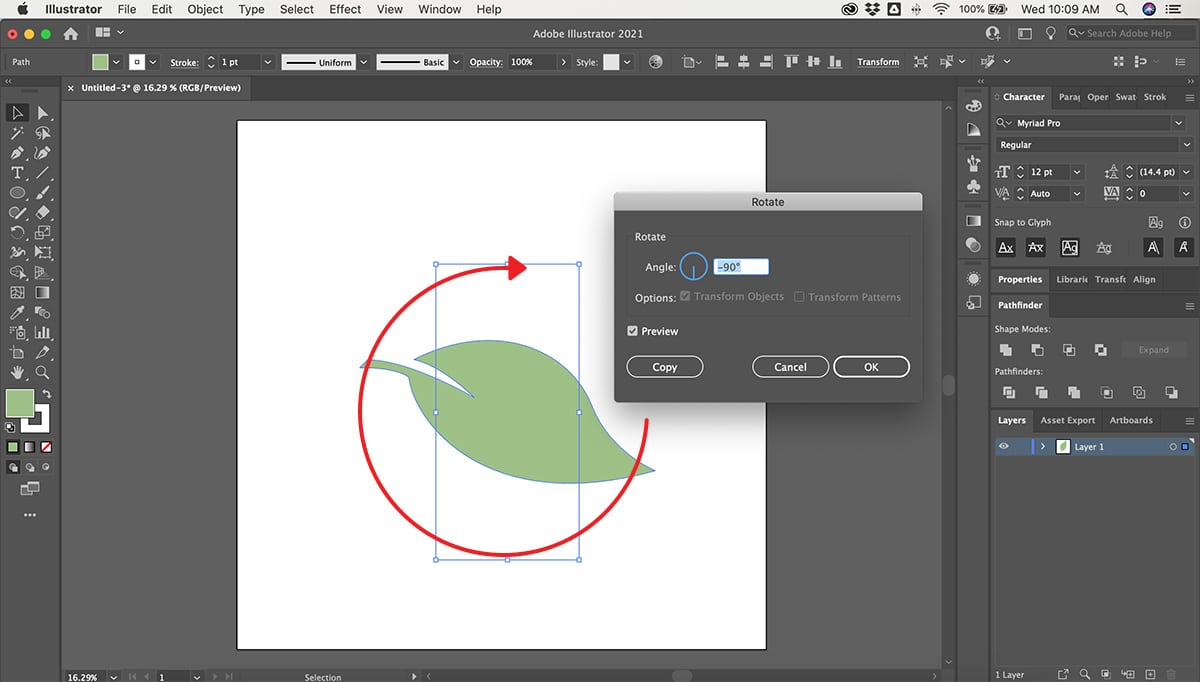Open the Myriad Pro font dropdown
Viewport: 1200px width, 682px height.
[x=1179, y=123]
